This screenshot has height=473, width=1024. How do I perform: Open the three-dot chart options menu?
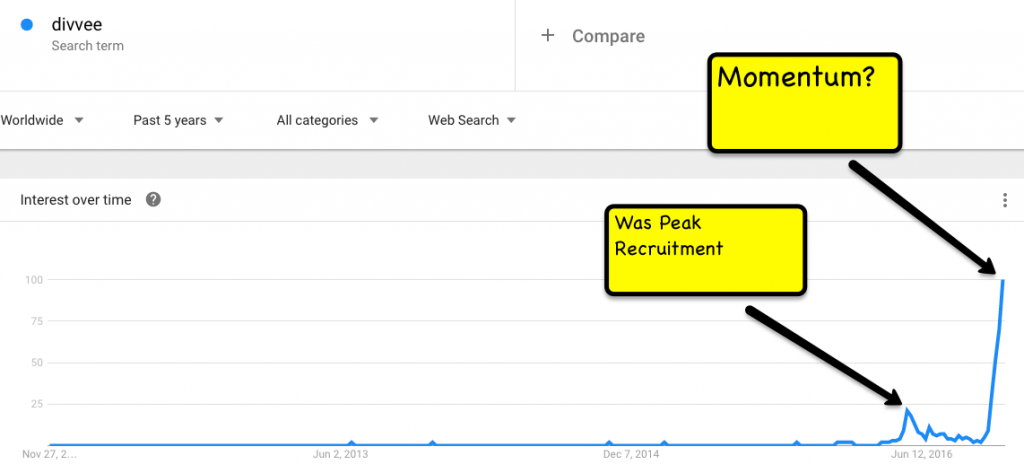click(1004, 201)
